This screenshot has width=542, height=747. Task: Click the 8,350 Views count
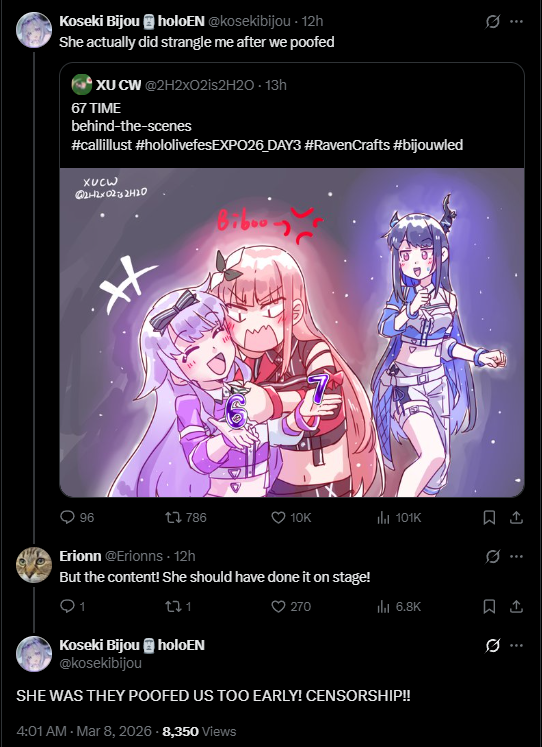pyautogui.click(x=199, y=731)
